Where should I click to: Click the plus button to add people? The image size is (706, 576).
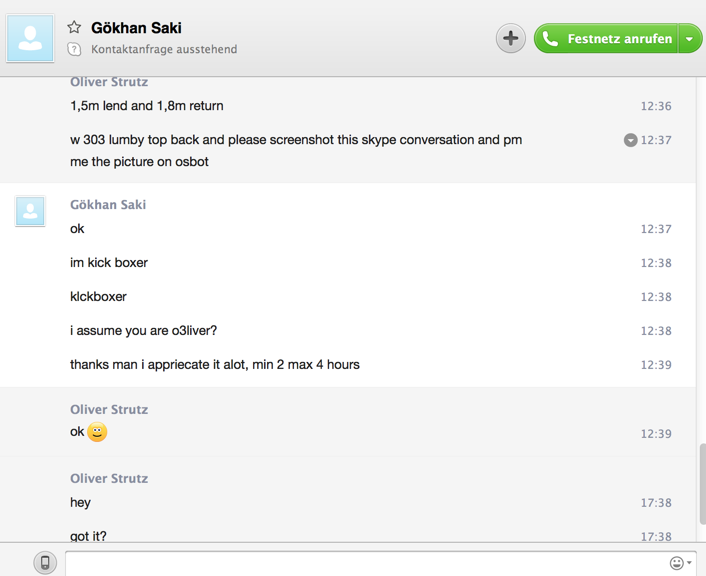pyautogui.click(x=511, y=39)
